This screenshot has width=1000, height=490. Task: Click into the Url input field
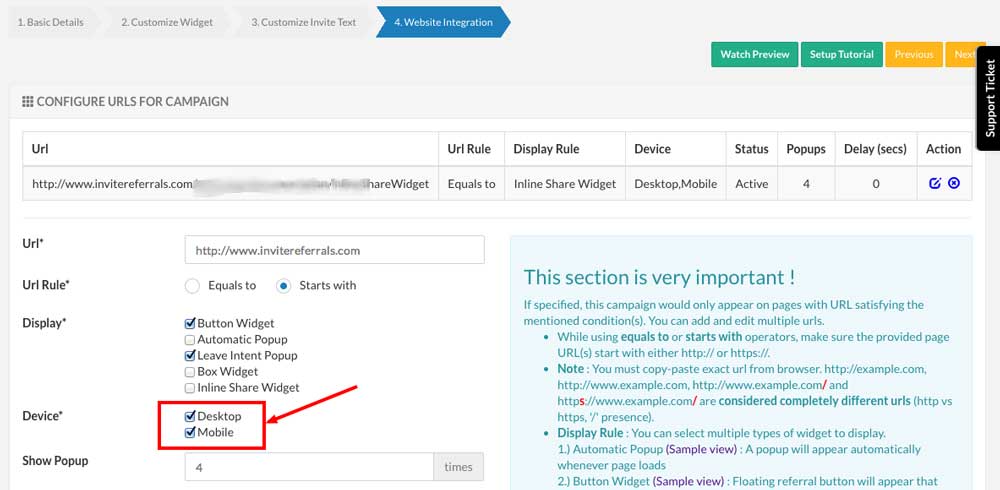pos(335,250)
